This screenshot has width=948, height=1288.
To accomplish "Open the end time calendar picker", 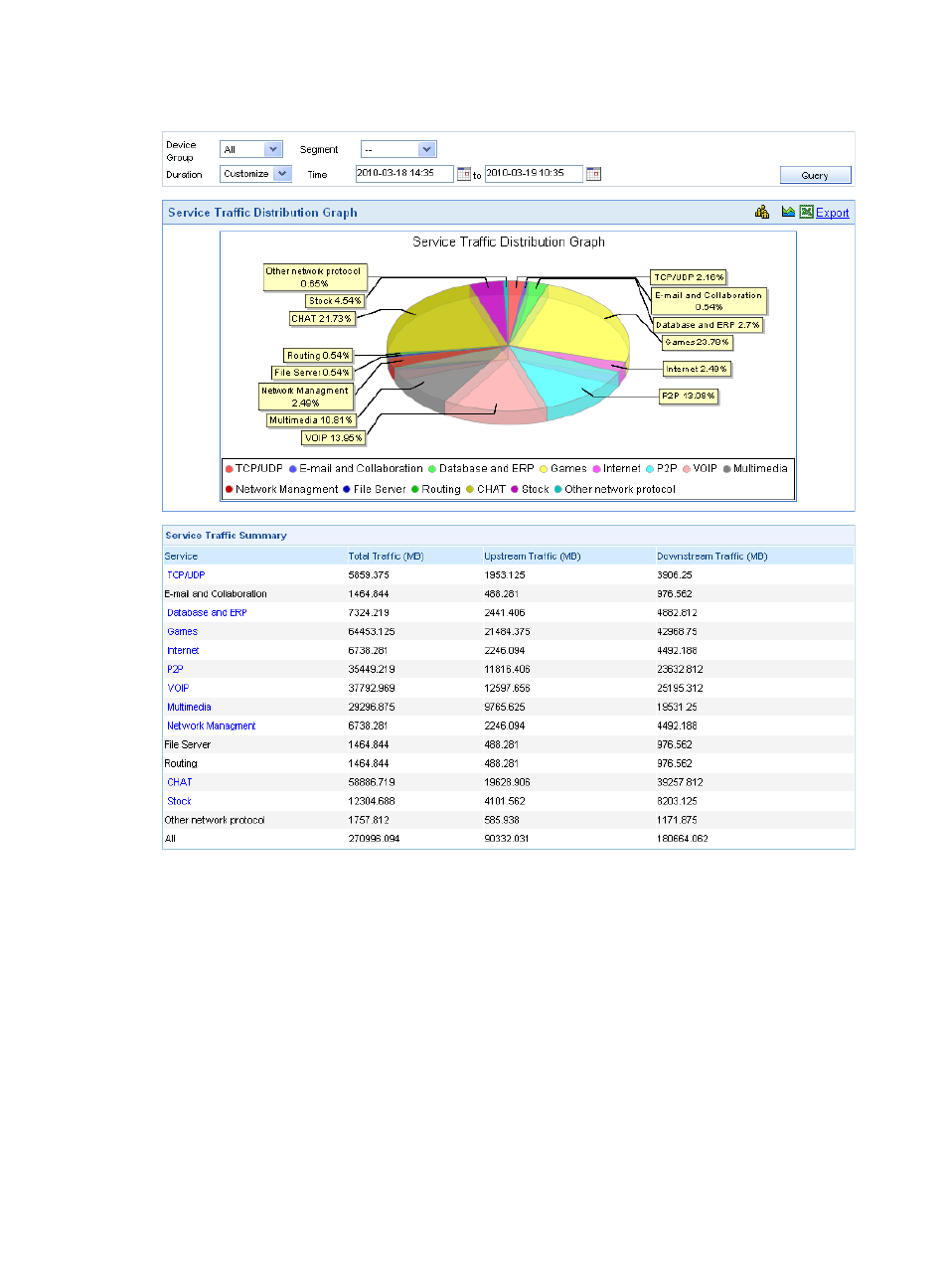I will click(593, 174).
